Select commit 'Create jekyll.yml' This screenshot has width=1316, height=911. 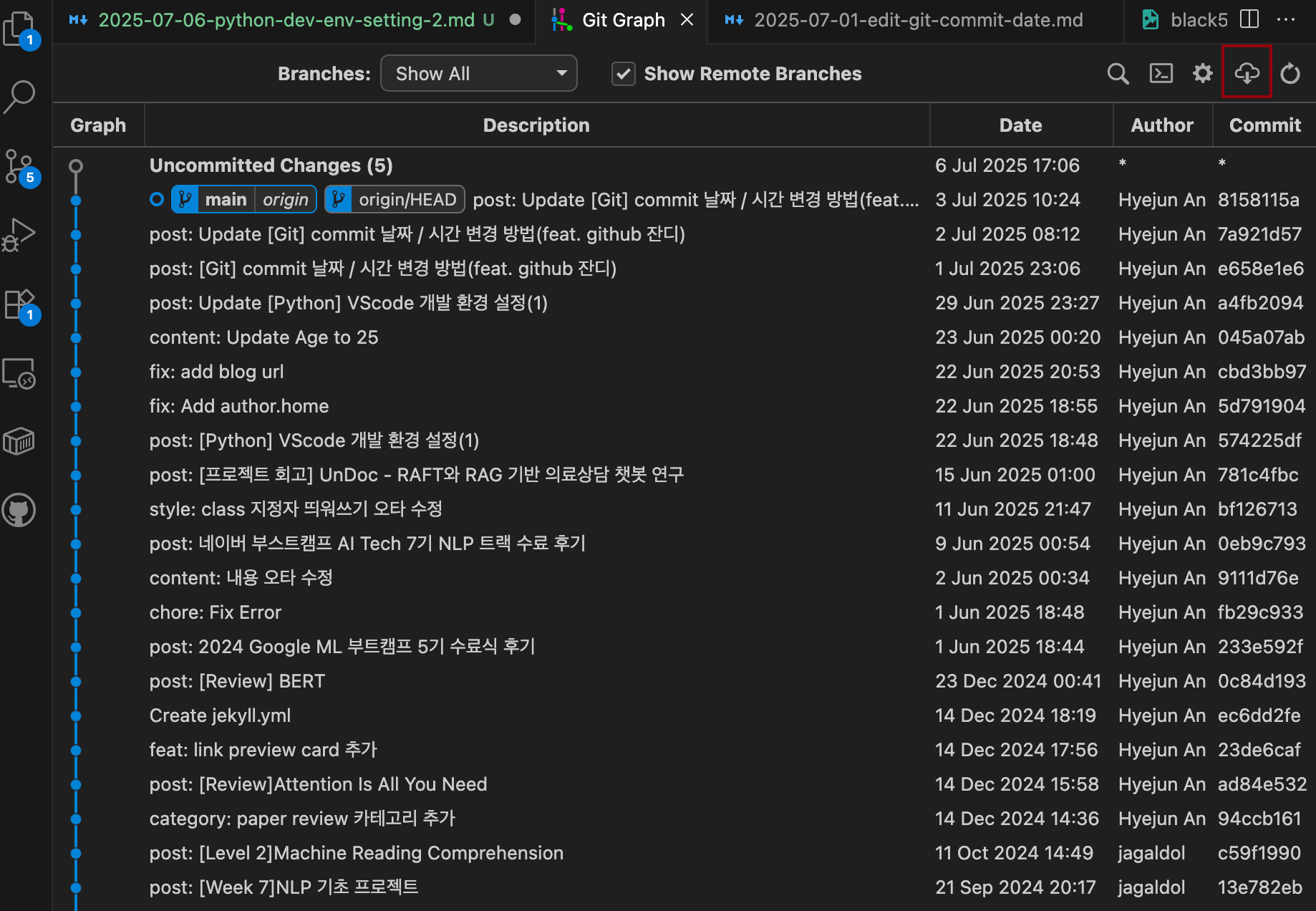[684, 715]
